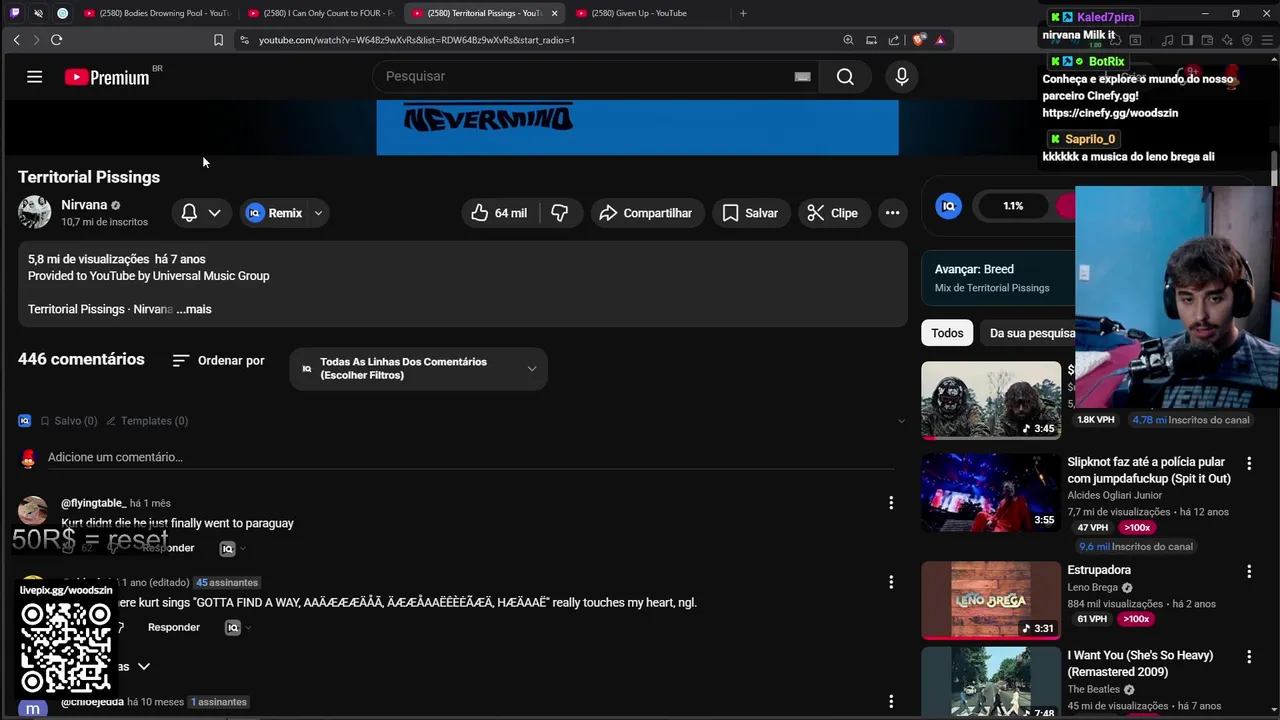Open options menu for @flyingtable_ comment

pyautogui.click(x=891, y=503)
